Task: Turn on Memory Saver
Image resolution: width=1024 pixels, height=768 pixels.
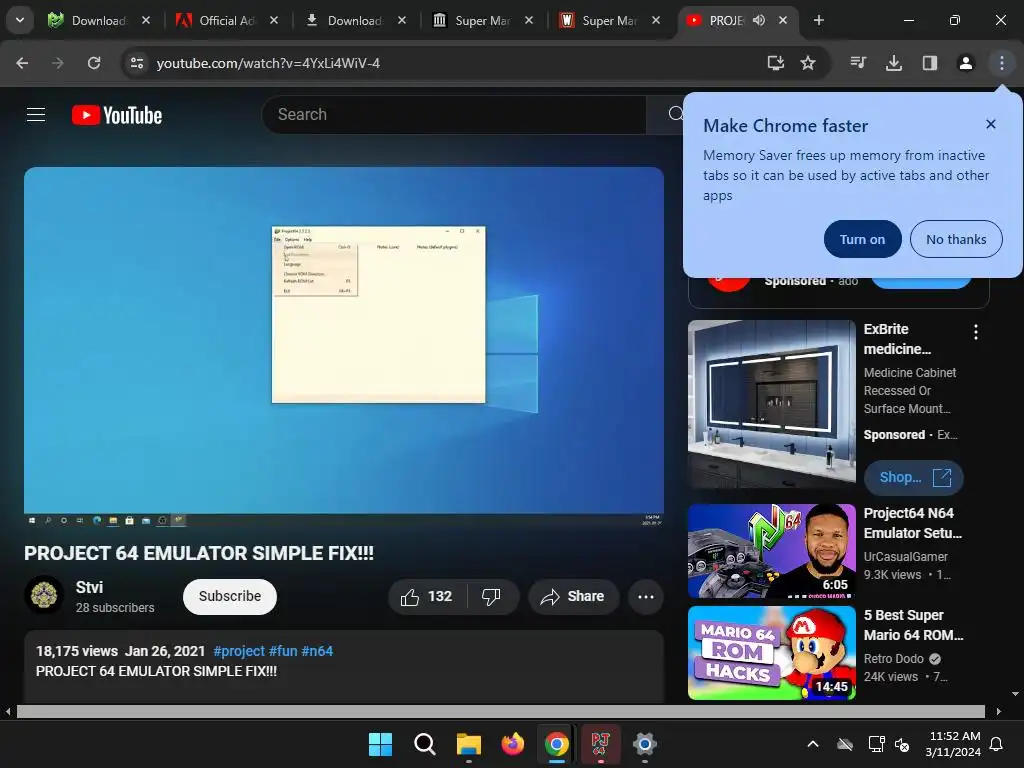Action: pyautogui.click(x=862, y=239)
